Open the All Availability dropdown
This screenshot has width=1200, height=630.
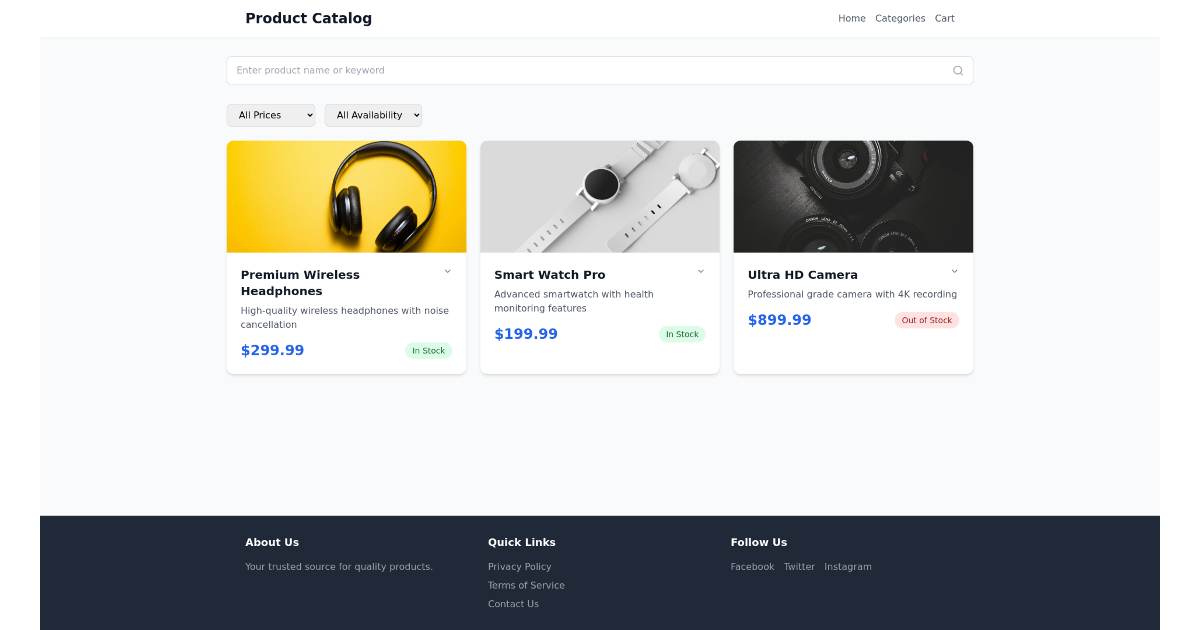point(372,115)
